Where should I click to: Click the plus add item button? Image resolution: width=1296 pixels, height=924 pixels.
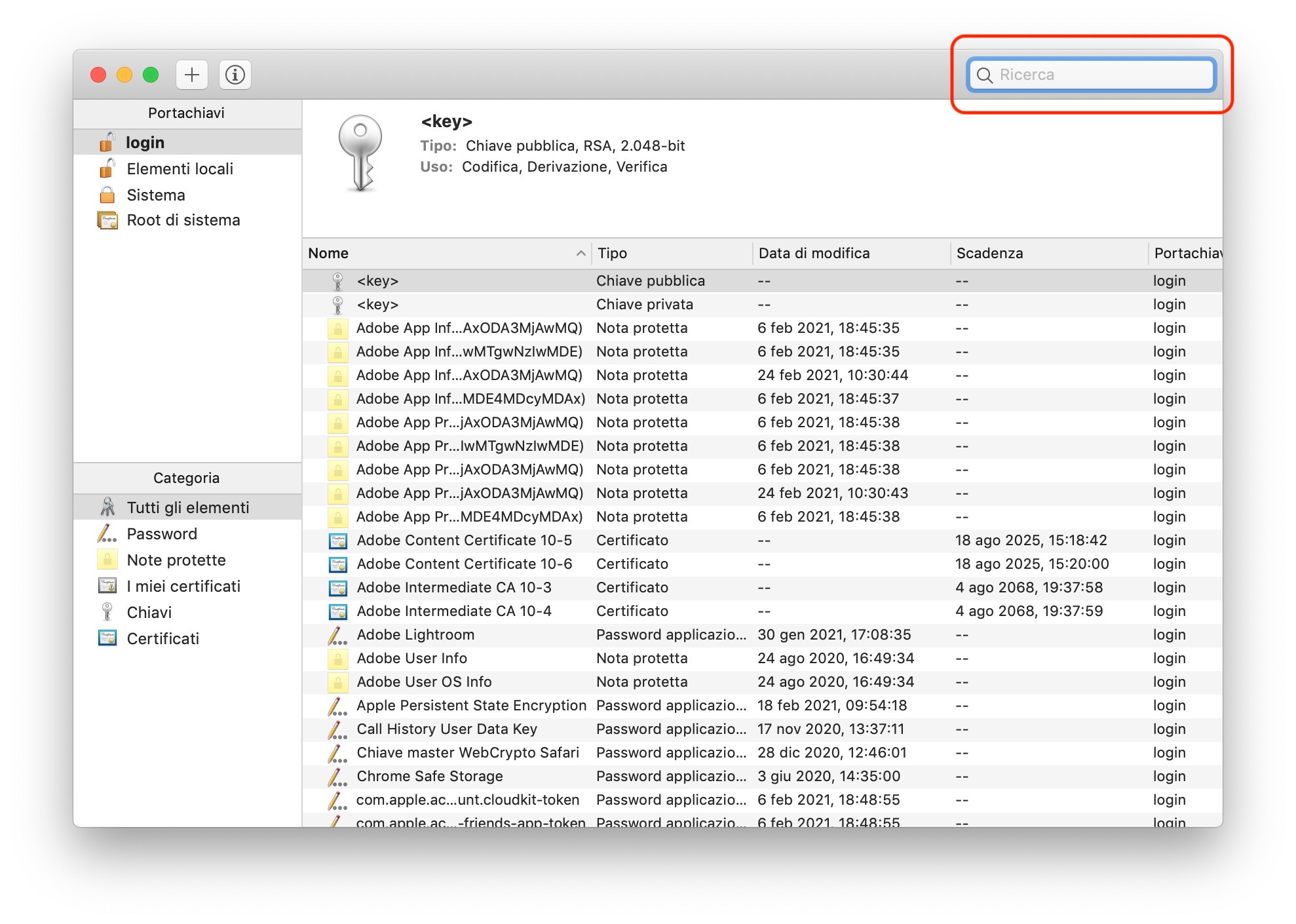[x=191, y=75]
